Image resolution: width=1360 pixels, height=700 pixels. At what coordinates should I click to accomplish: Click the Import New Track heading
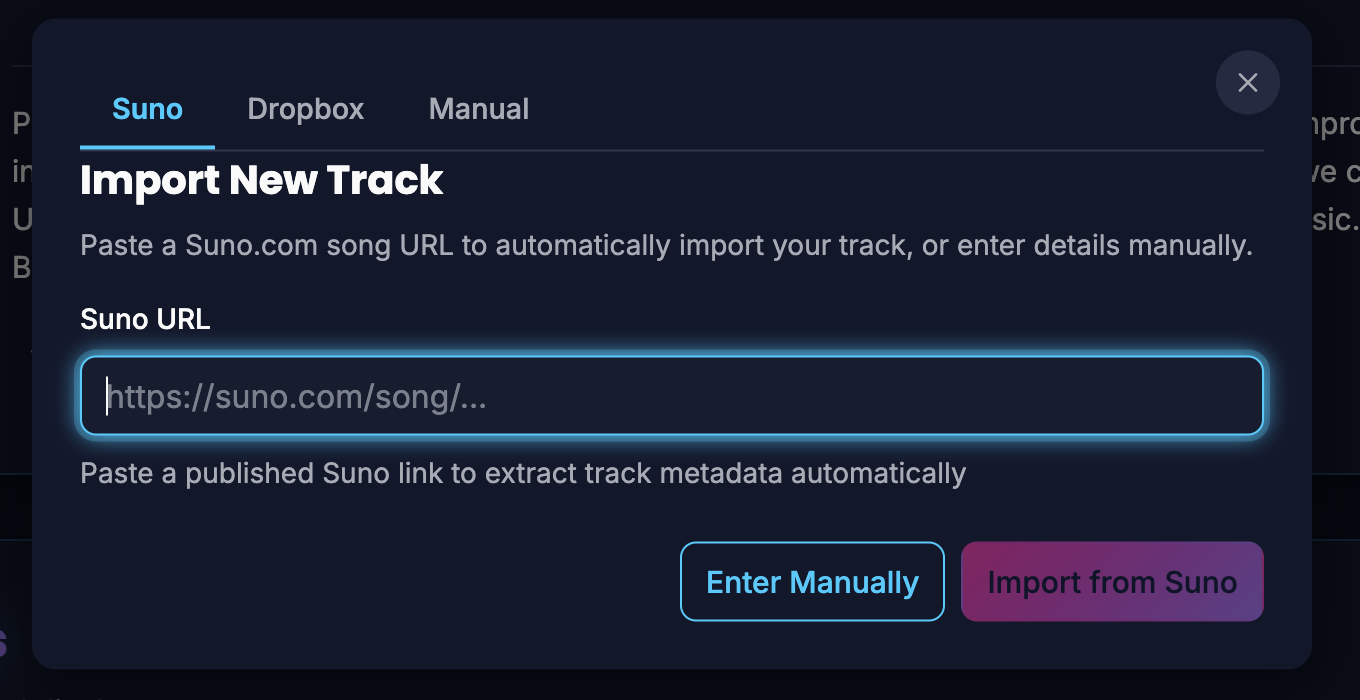[261, 180]
